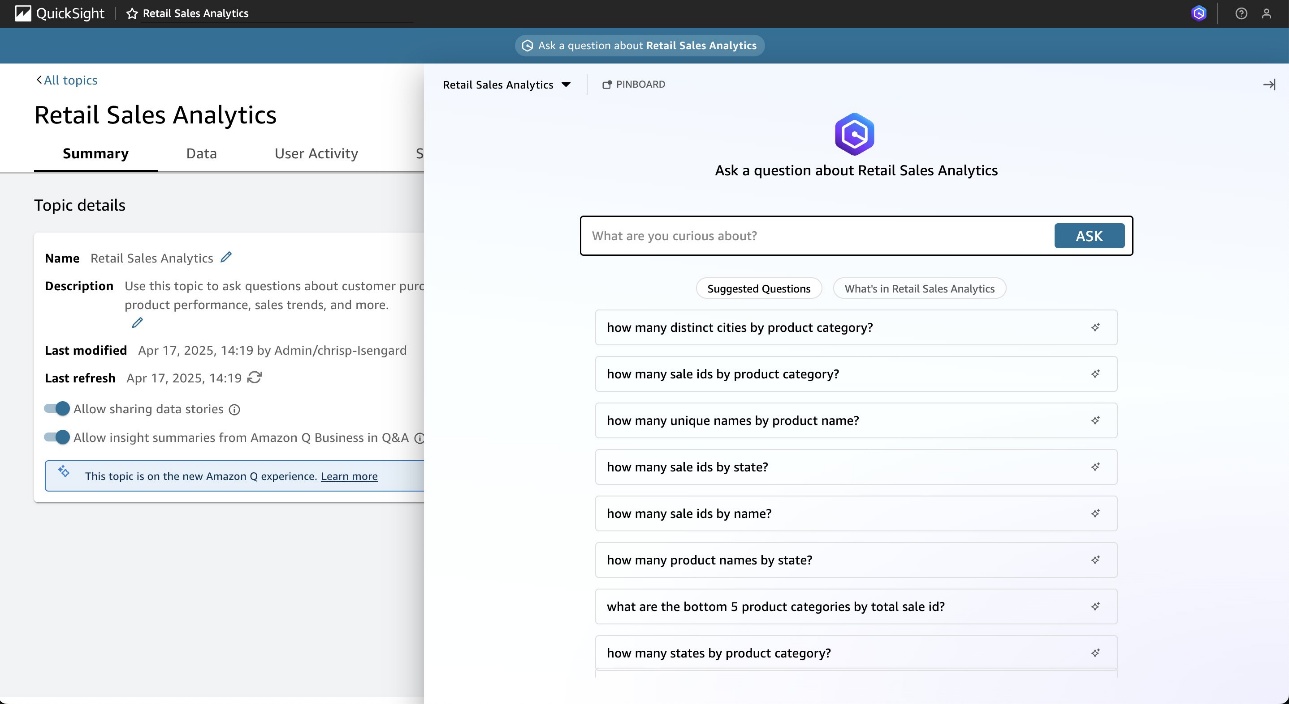Ask 'what are the bottom 5 product categories'
Viewport: 1289px width, 704px height.
pyautogui.click(x=856, y=606)
